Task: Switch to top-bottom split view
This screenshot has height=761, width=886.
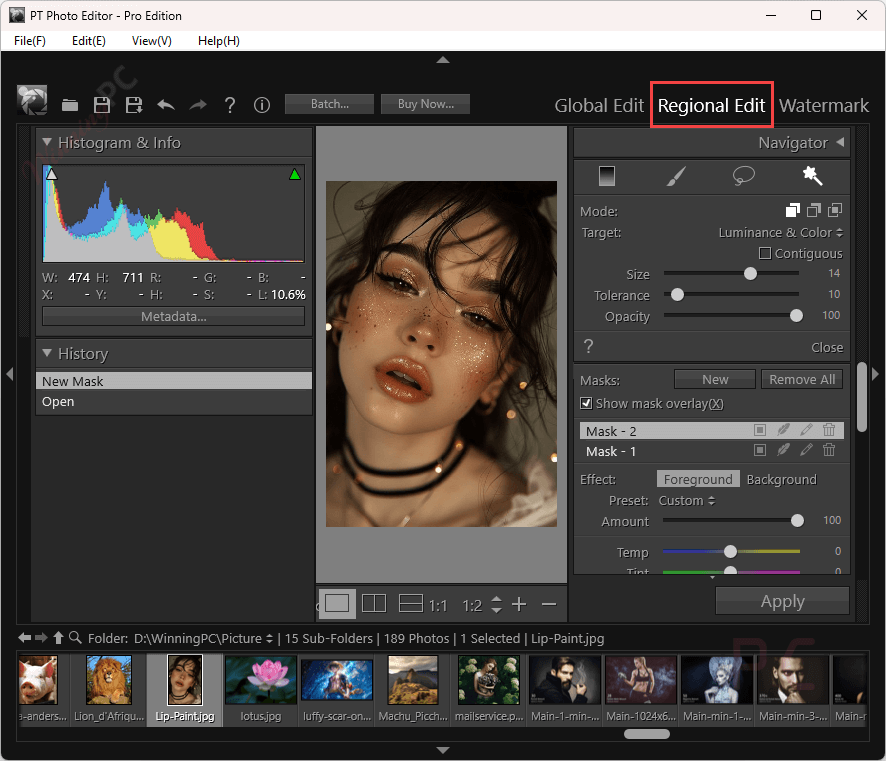Action: [x=411, y=604]
